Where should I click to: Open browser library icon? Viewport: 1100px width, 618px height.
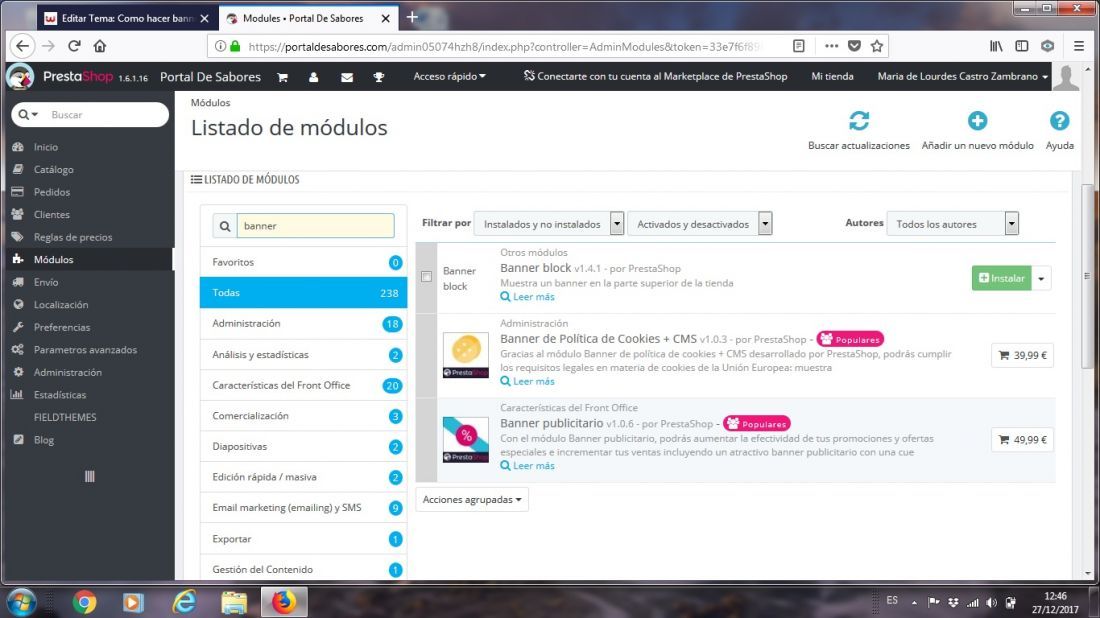point(996,46)
